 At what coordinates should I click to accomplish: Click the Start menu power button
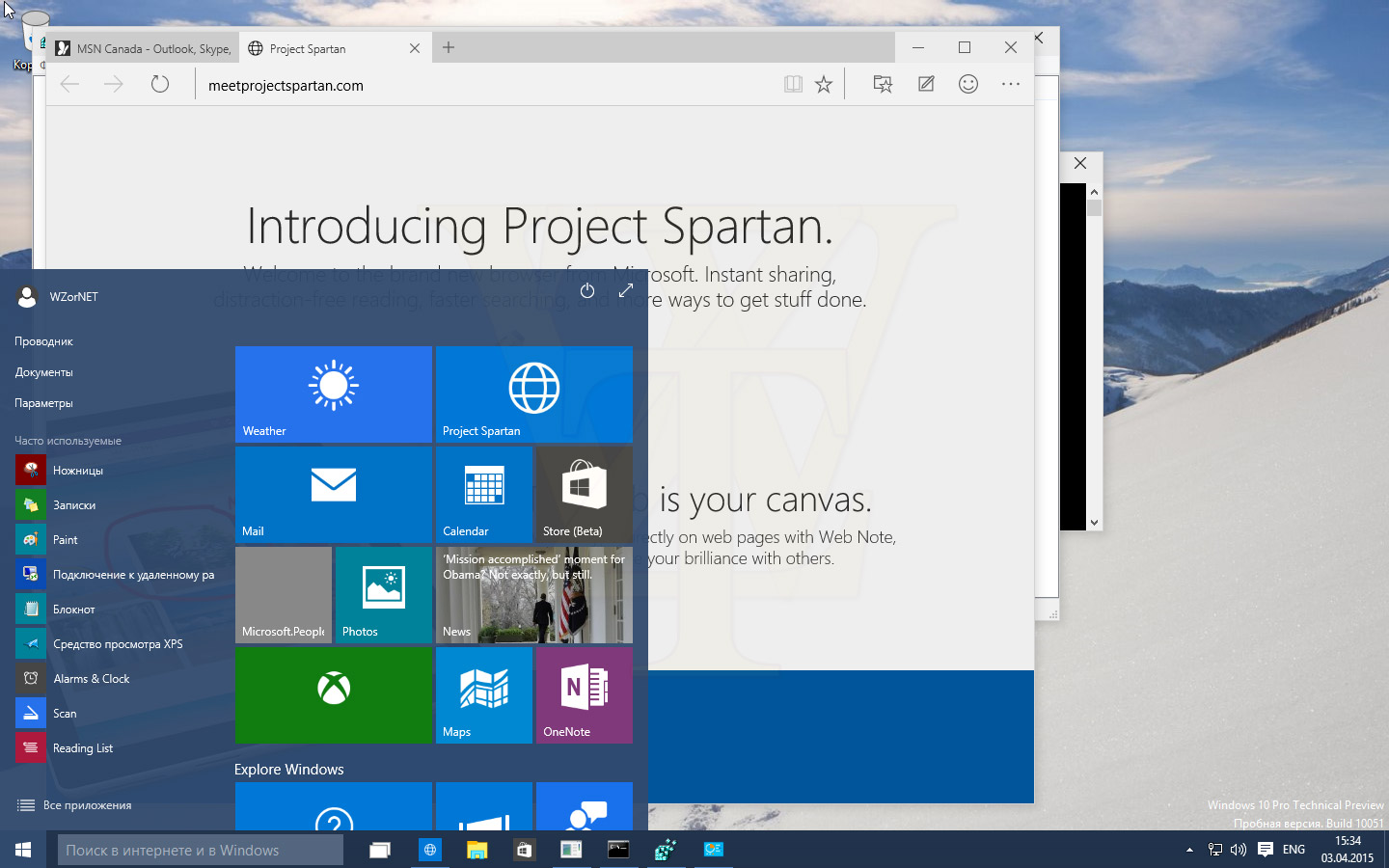[587, 290]
